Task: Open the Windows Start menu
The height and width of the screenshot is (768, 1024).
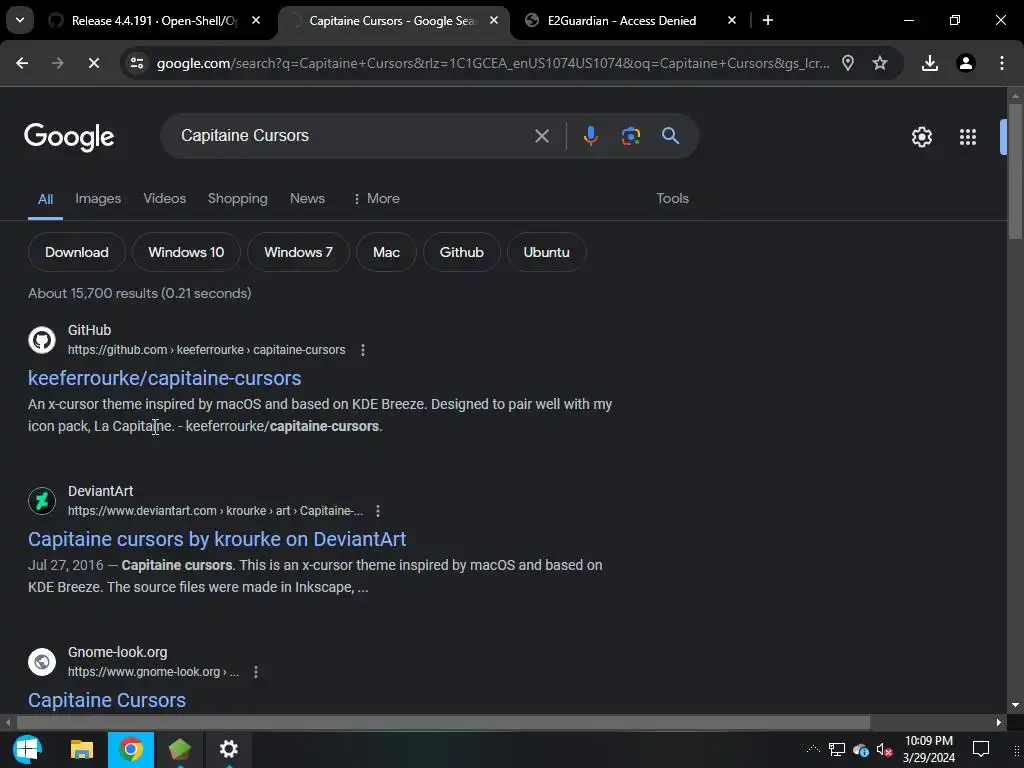Action: tap(27, 749)
